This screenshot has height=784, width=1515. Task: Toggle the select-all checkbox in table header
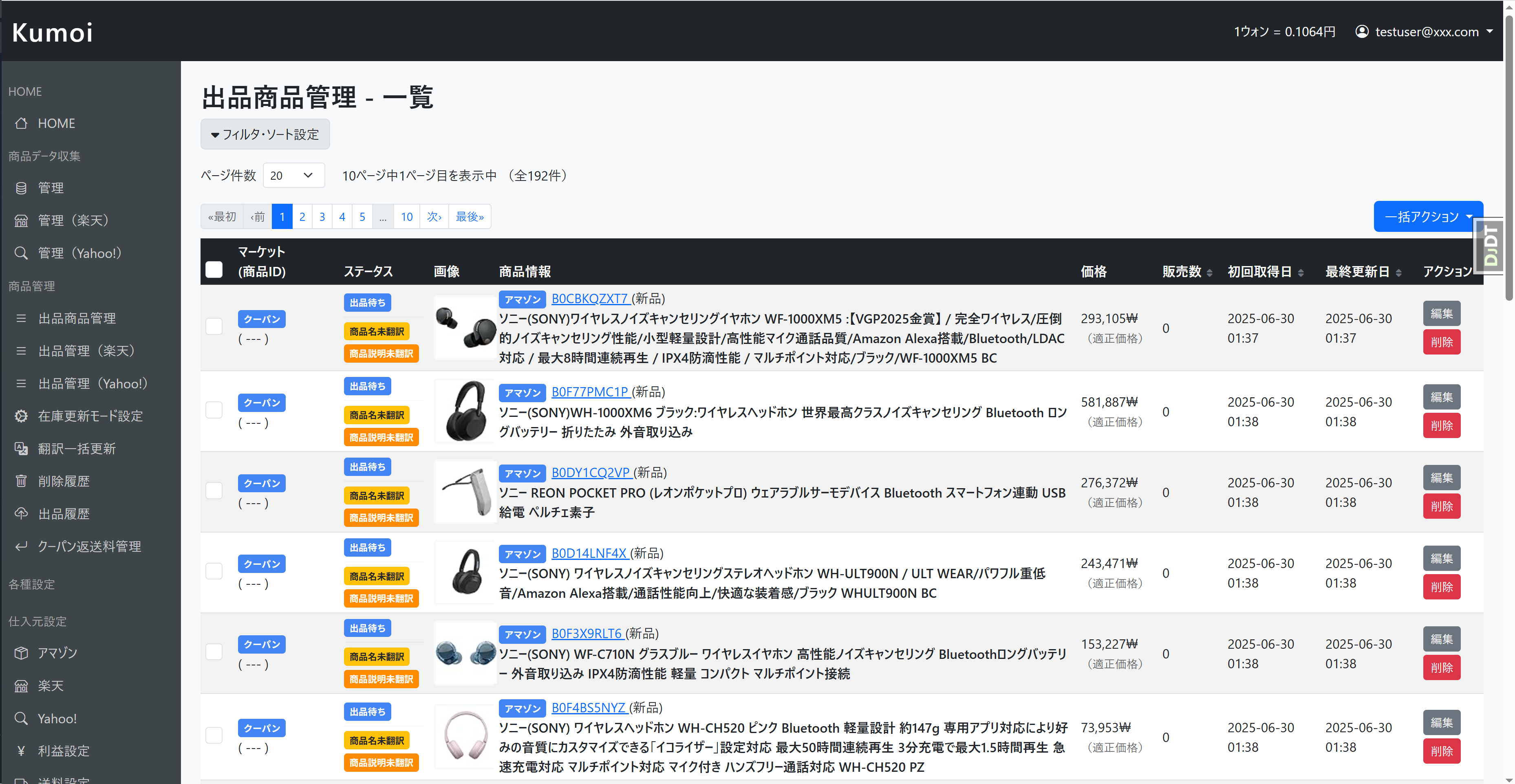click(214, 269)
